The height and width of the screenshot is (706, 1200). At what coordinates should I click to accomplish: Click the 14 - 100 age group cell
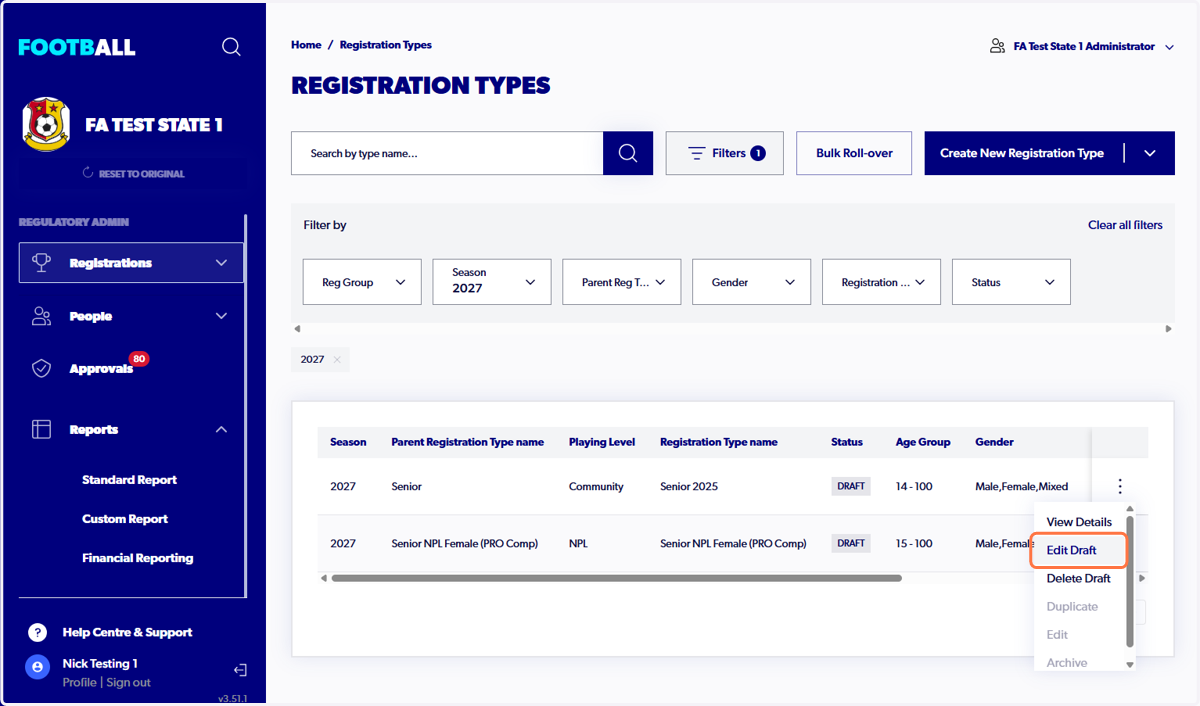914,487
